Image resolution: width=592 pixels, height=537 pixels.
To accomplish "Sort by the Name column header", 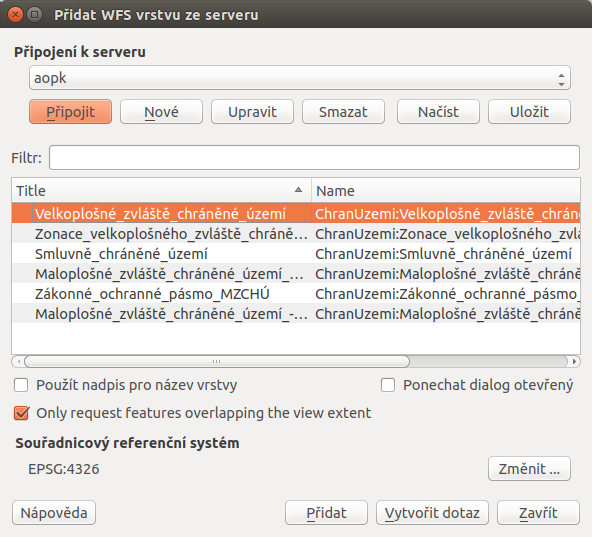I will click(446, 191).
